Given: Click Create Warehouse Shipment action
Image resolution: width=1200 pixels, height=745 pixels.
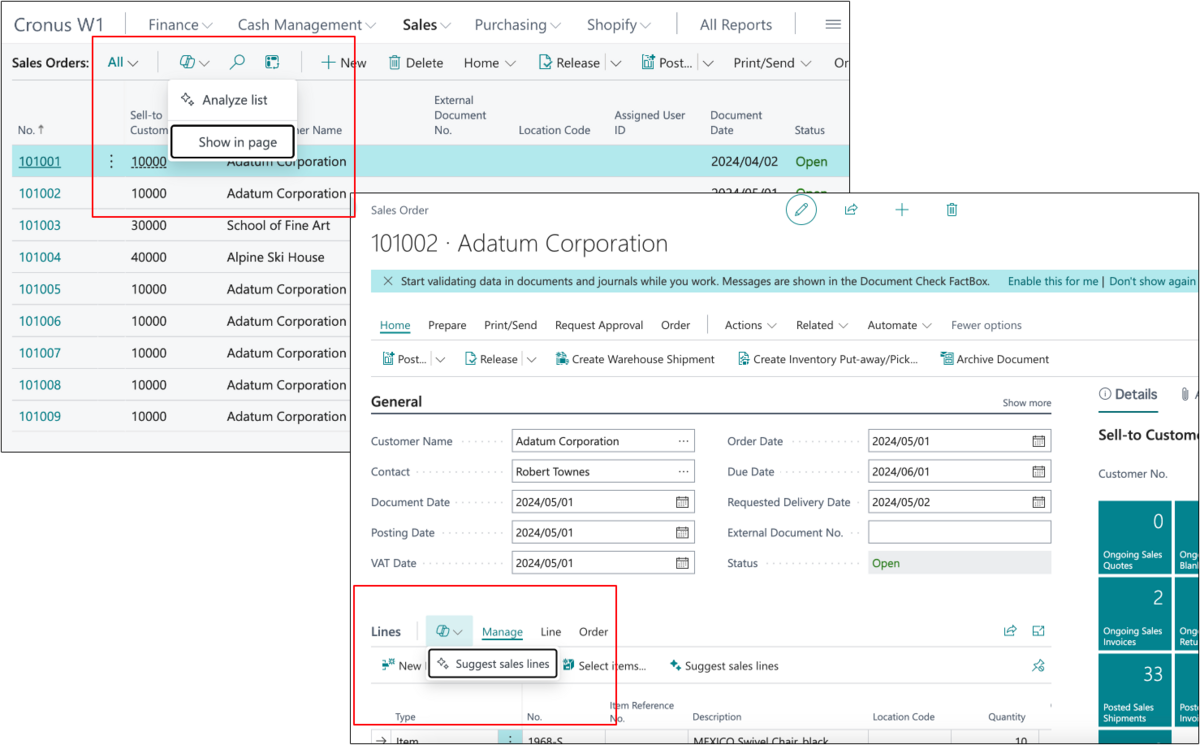Looking at the screenshot, I should tap(634, 359).
